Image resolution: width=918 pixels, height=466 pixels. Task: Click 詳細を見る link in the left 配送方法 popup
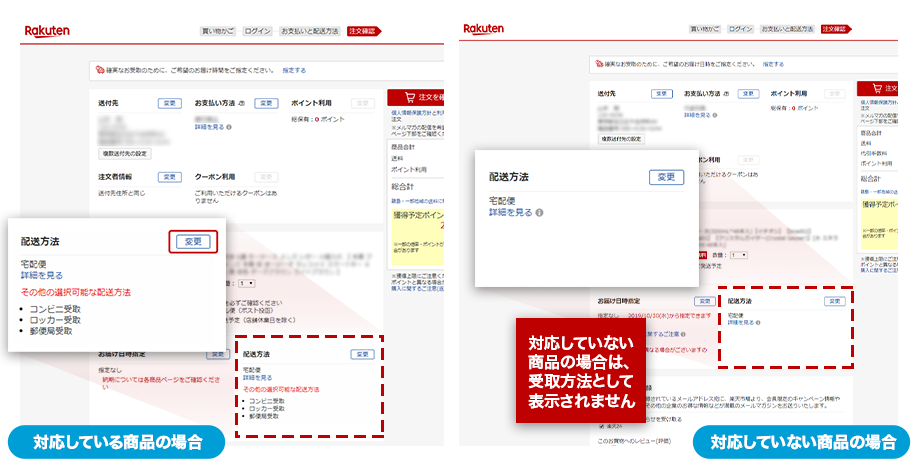pos(41,275)
